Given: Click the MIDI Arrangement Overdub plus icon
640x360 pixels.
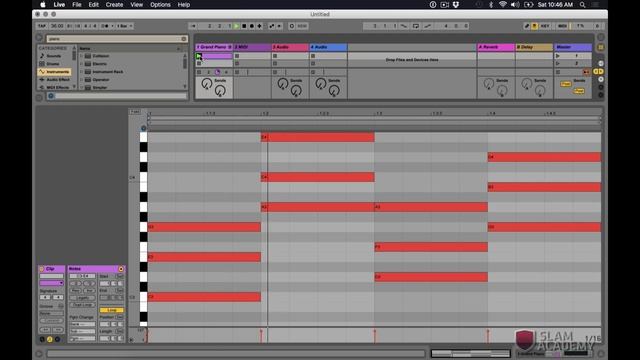Looking at the screenshot, I should click(x=259, y=26).
